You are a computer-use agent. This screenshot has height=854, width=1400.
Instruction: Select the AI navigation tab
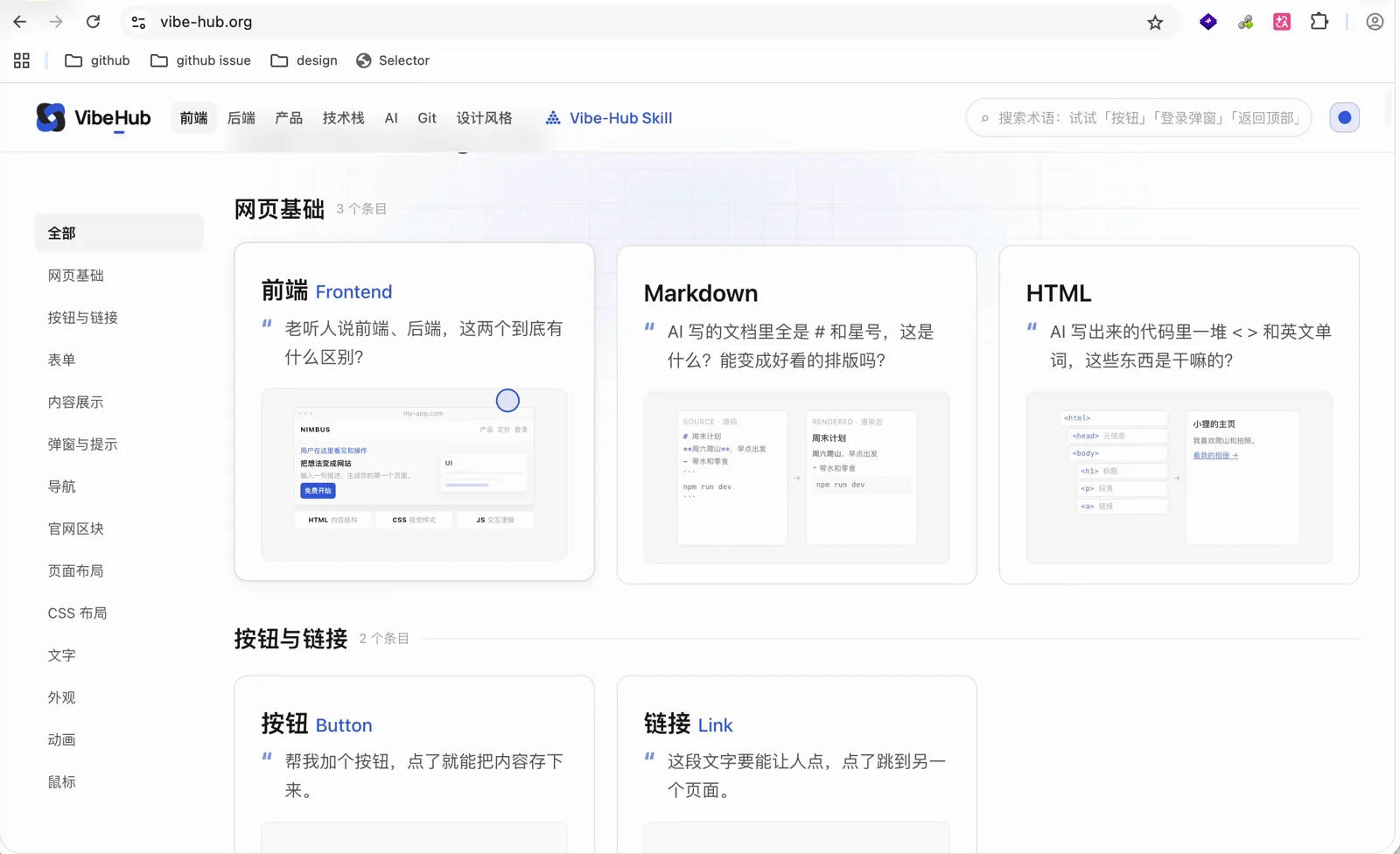[x=391, y=117]
